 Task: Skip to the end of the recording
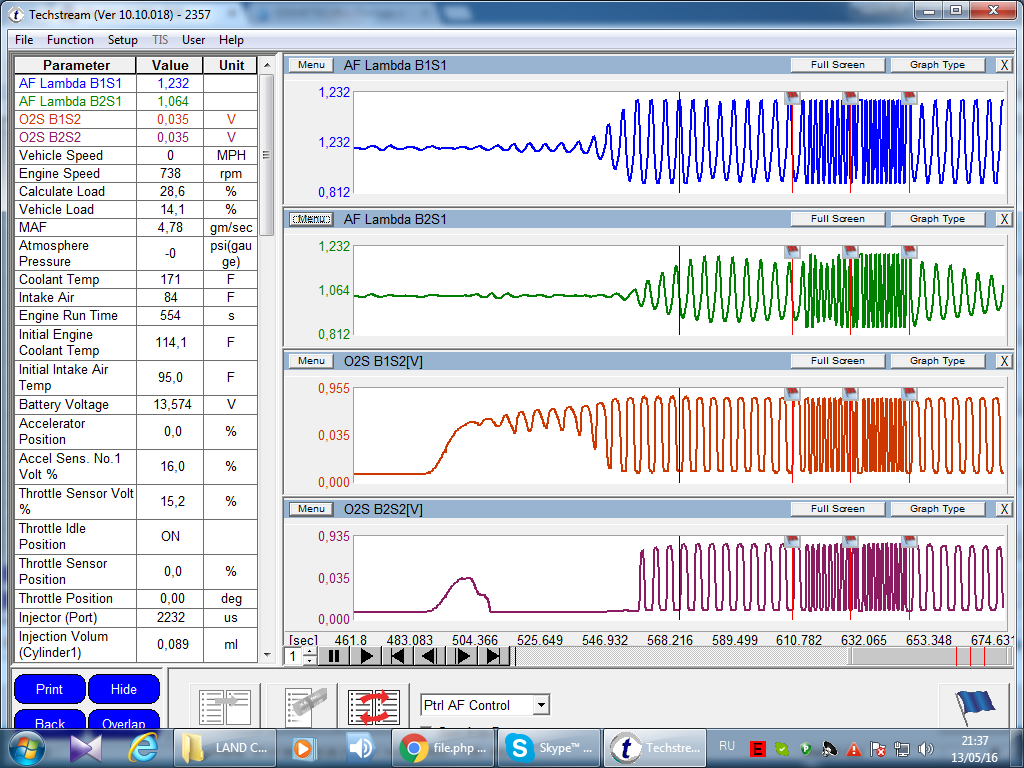[493, 656]
